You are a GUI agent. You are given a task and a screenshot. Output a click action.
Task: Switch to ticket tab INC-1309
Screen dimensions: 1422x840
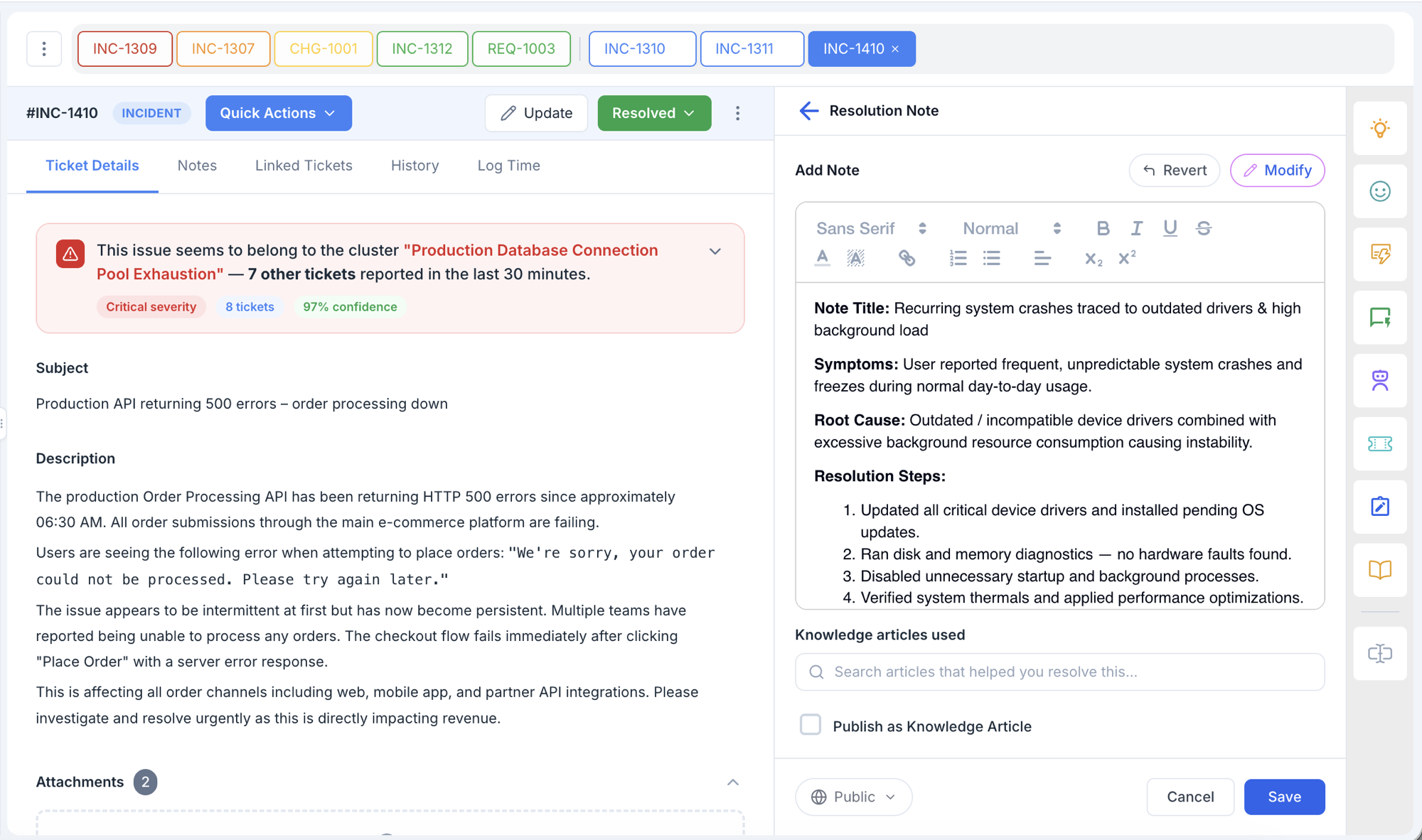click(124, 49)
